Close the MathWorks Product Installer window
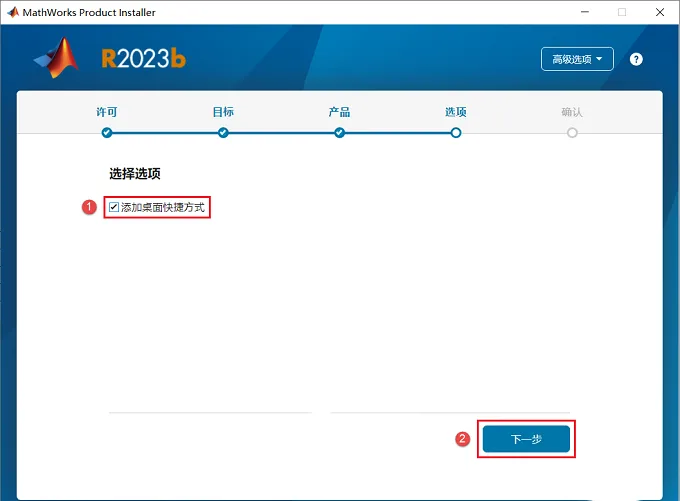This screenshot has width=680, height=501. [660, 12]
